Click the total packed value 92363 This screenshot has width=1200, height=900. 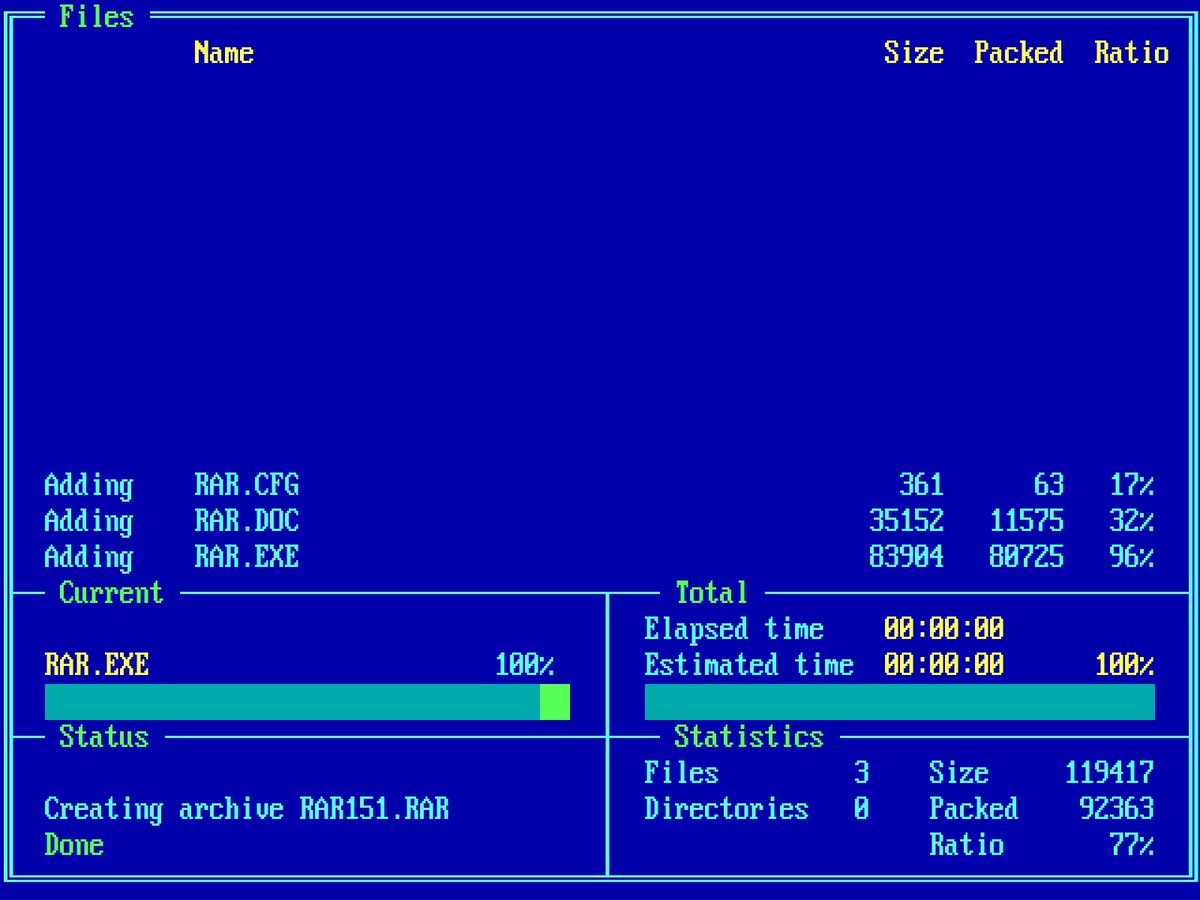[1117, 809]
